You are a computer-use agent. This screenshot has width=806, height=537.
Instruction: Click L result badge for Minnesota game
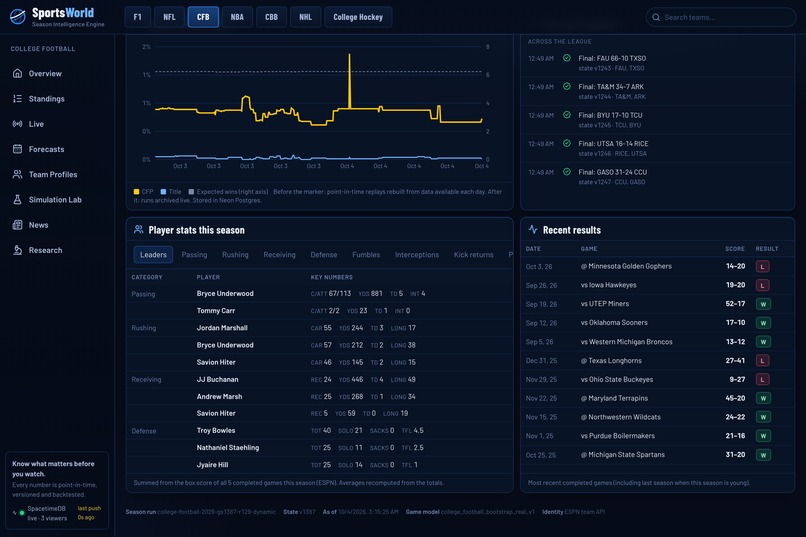[763, 266]
